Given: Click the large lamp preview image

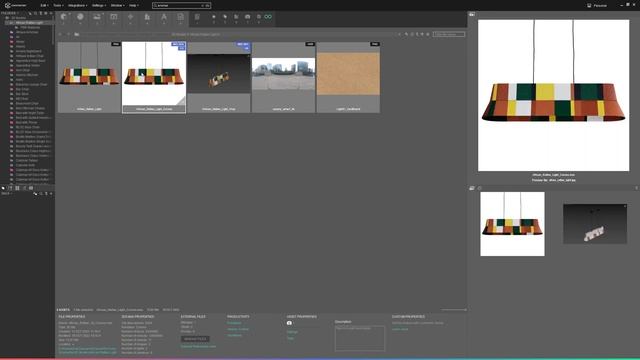Looking at the screenshot, I should tap(553, 95).
